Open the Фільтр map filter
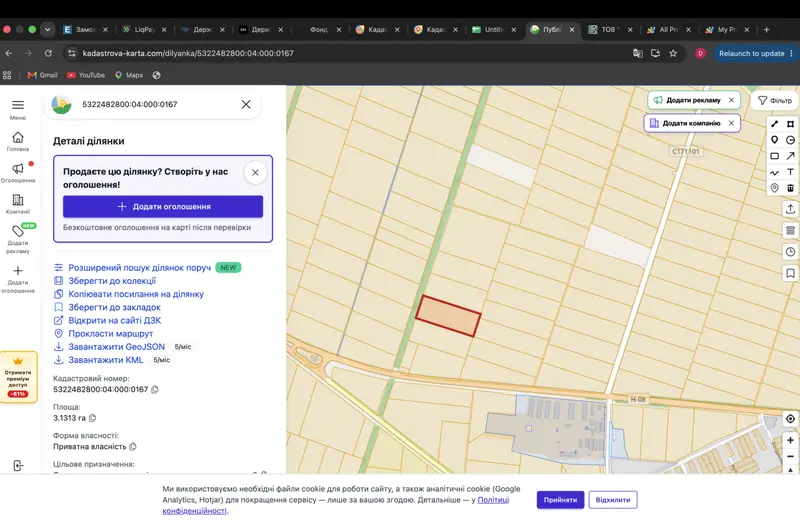The image size is (800, 525). click(x=774, y=101)
